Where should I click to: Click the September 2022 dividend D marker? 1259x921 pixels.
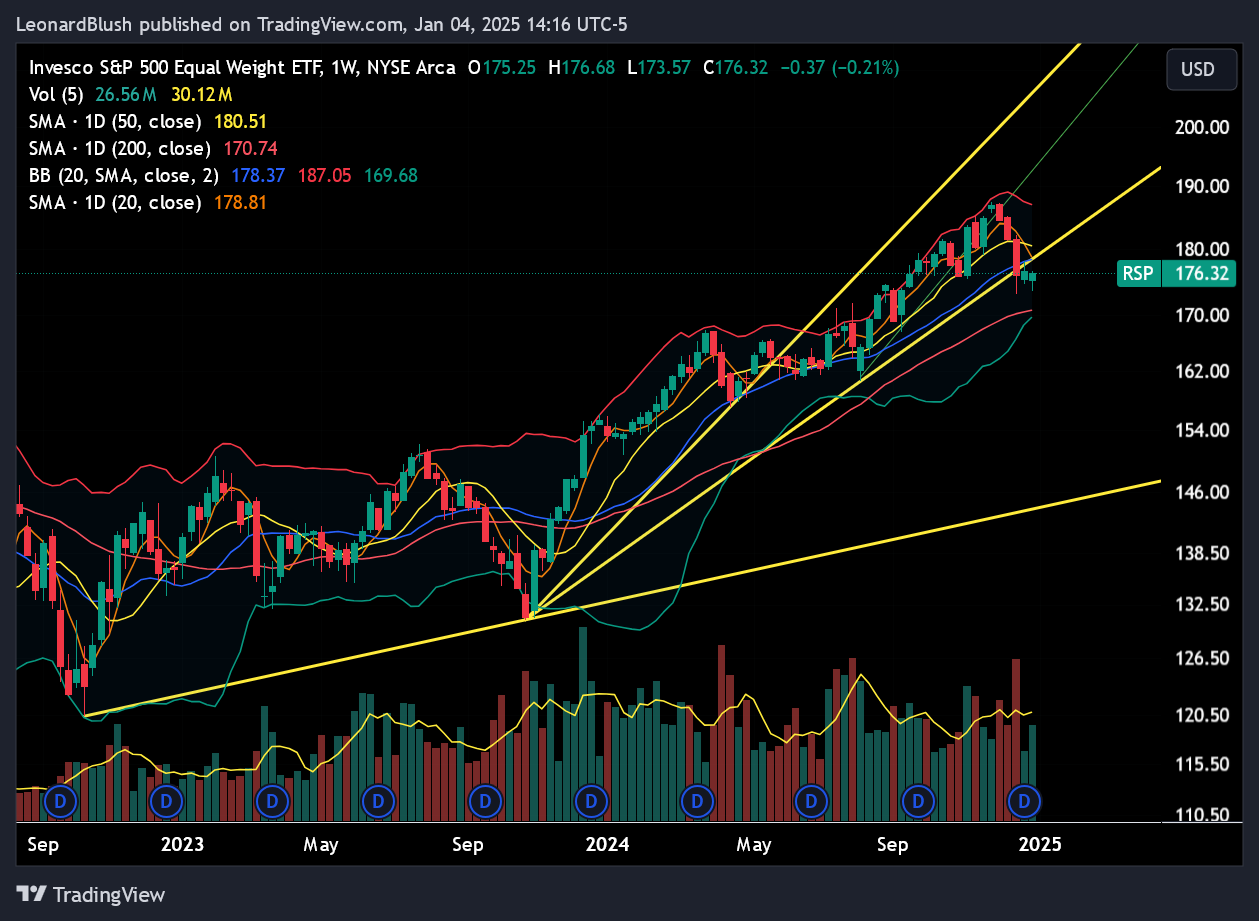tap(60, 801)
